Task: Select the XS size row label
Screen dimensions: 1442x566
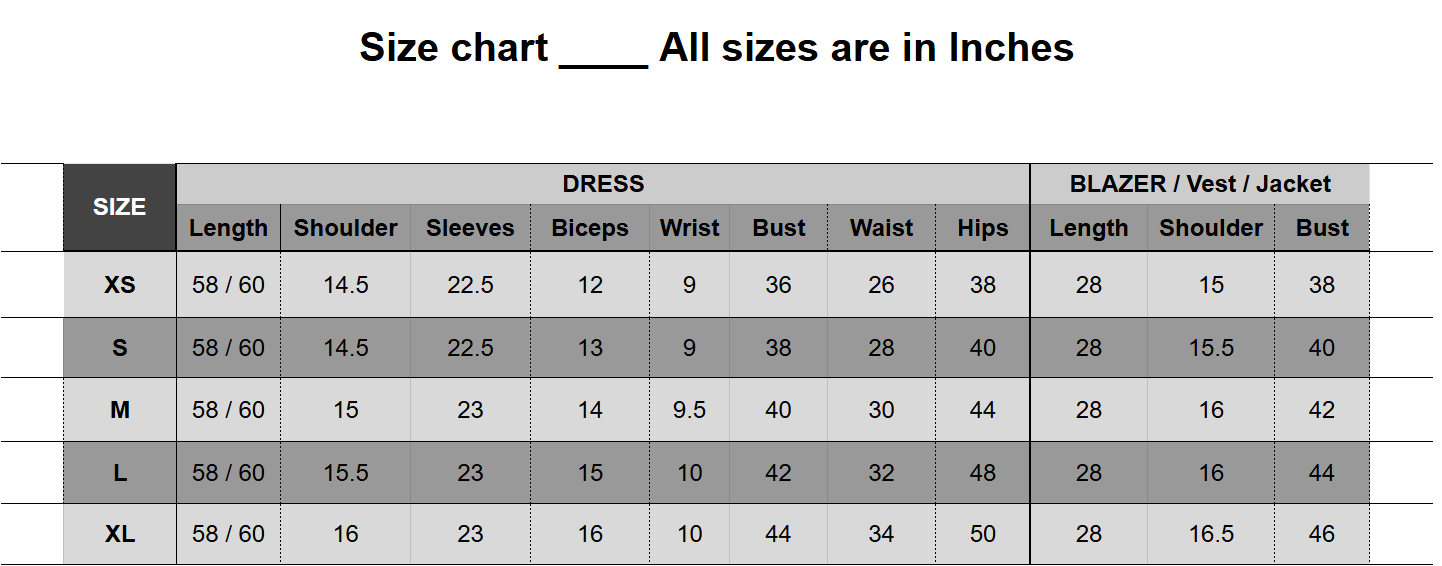Action: (120, 285)
